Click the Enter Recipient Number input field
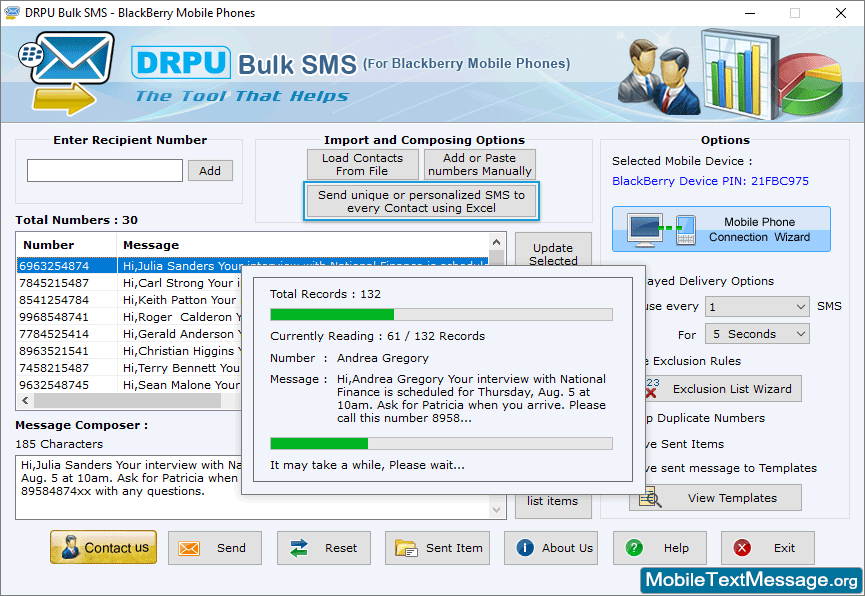Image resolution: width=865 pixels, height=596 pixels. click(x=105, y=171)
